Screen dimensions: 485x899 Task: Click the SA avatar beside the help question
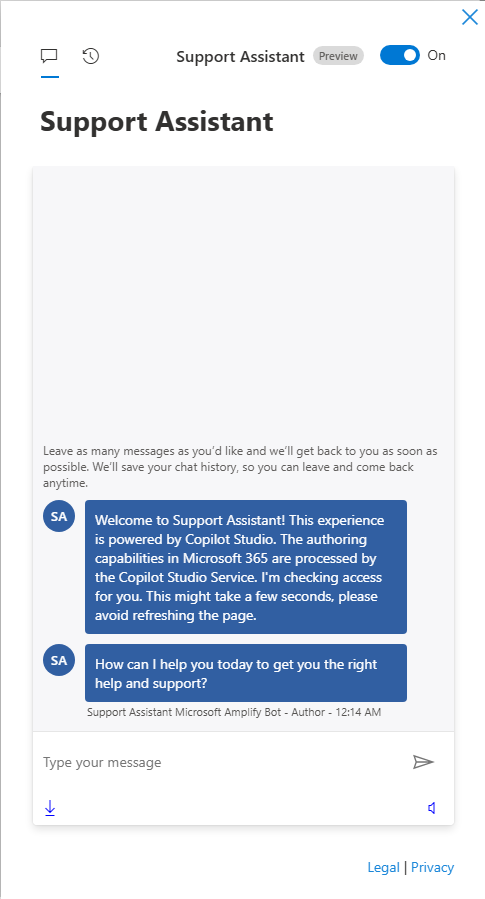[x=59, y=660]
